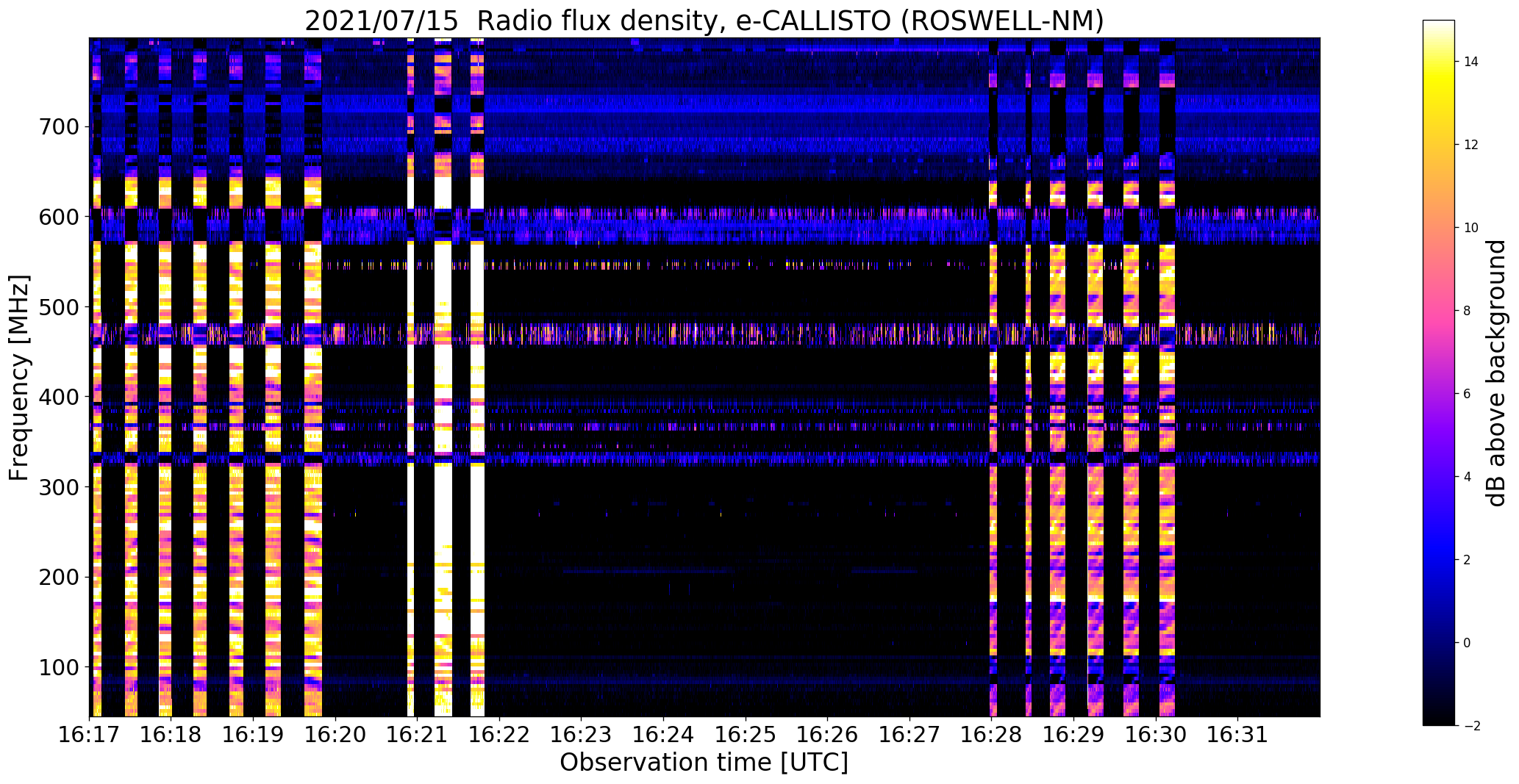Click the 'Observation time [UTC]' axis label

click(704, 762)
